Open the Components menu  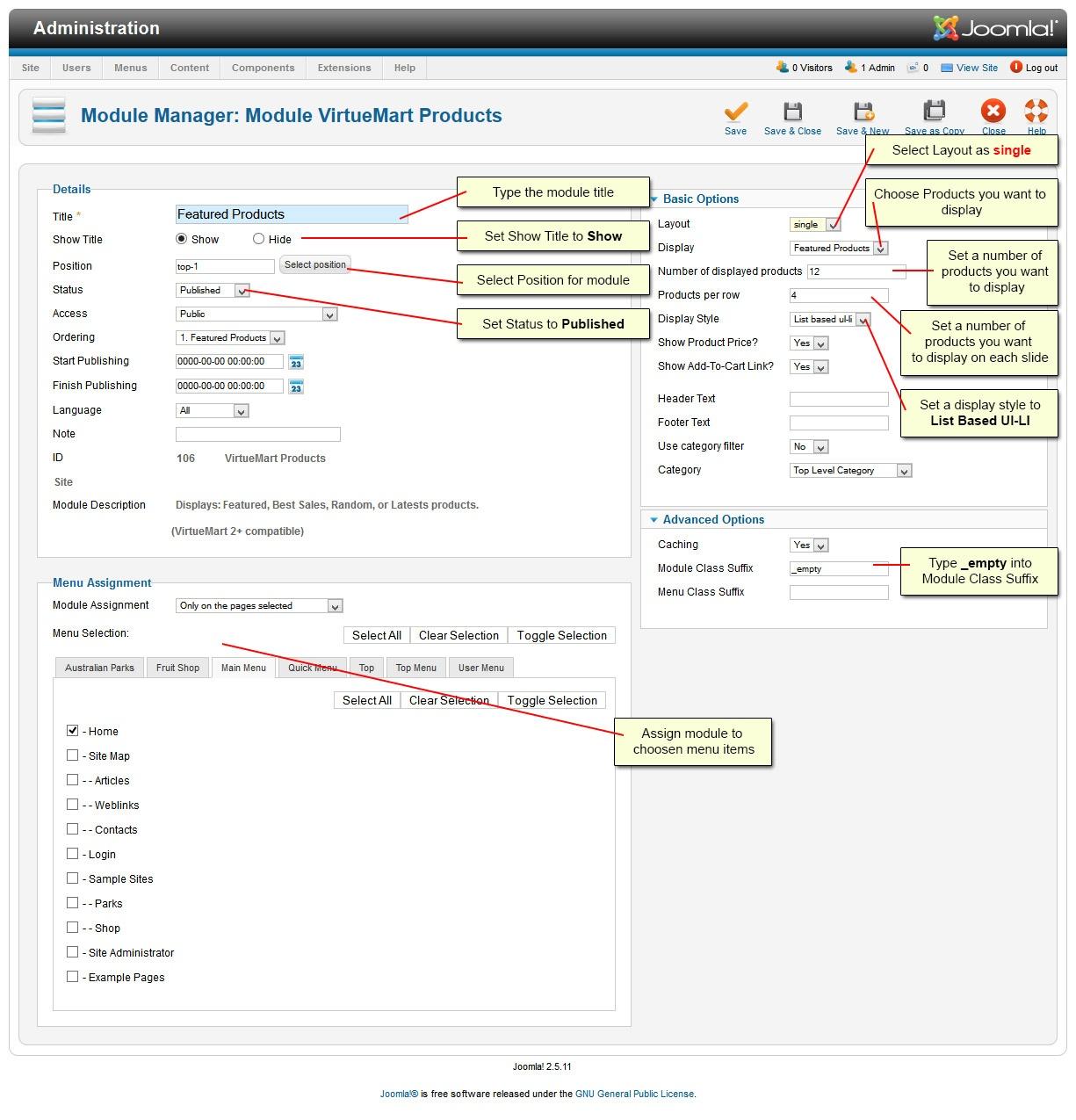click(x=263, y=68)
